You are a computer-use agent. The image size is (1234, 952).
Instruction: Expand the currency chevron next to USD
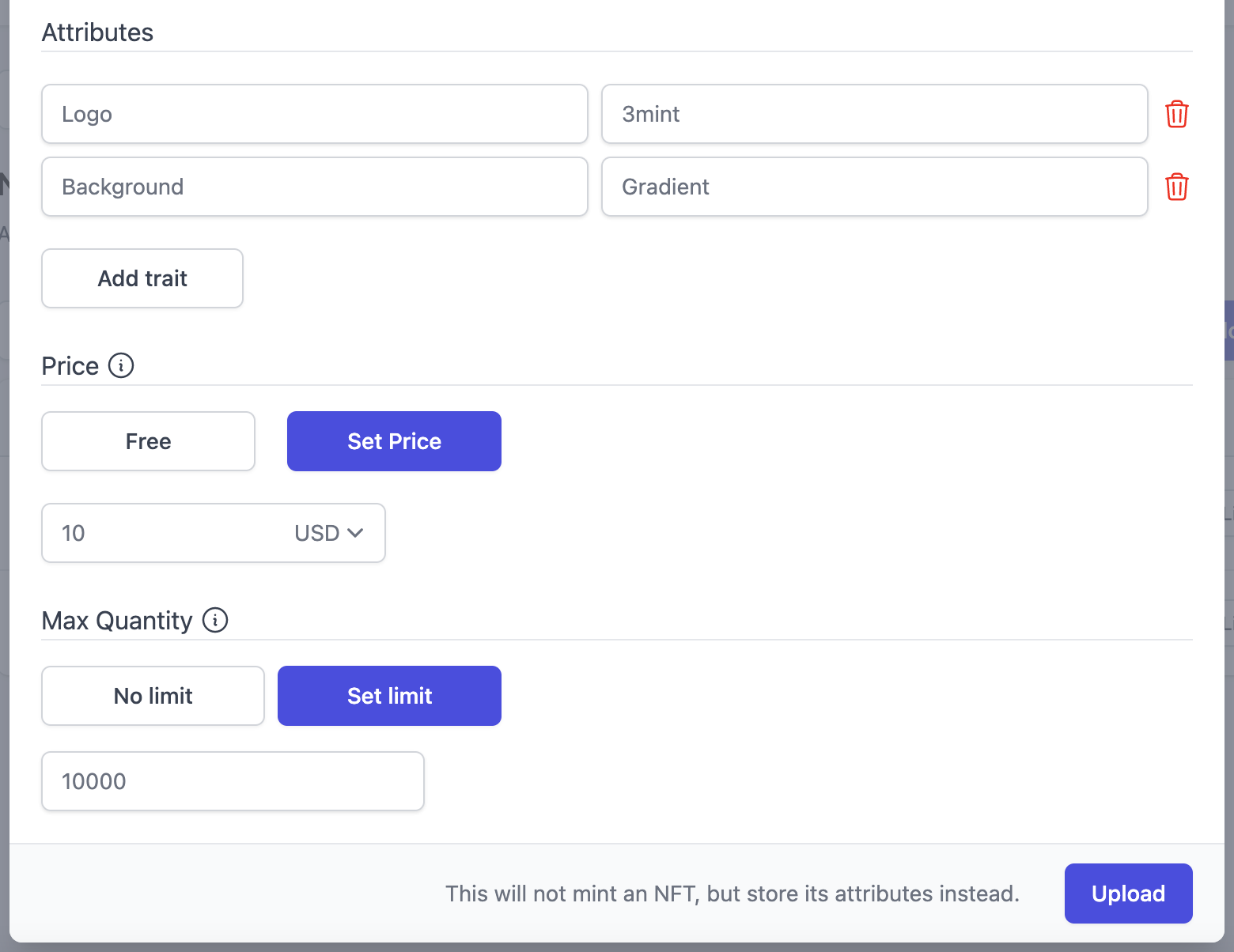pos(355,533)
